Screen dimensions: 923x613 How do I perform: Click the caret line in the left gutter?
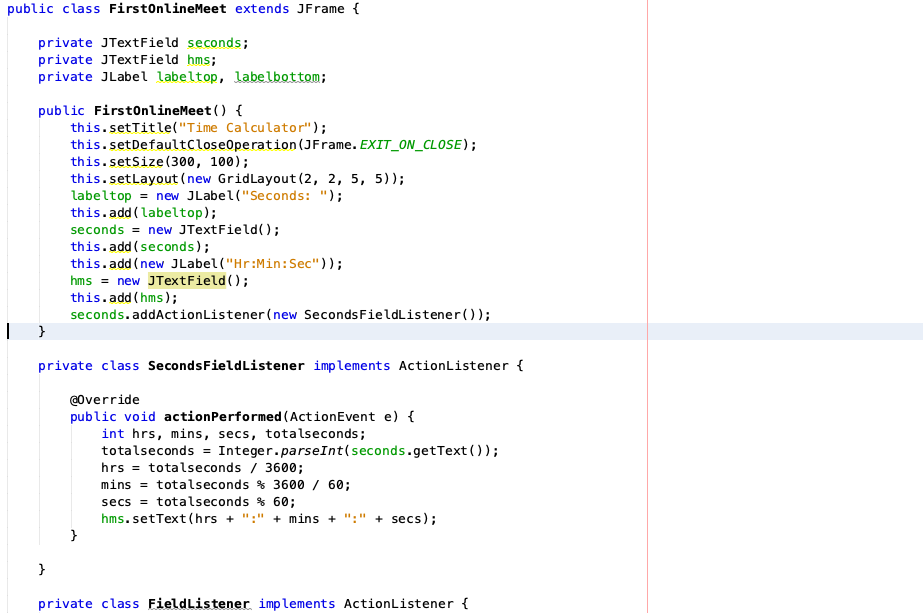tap(7, 331)
